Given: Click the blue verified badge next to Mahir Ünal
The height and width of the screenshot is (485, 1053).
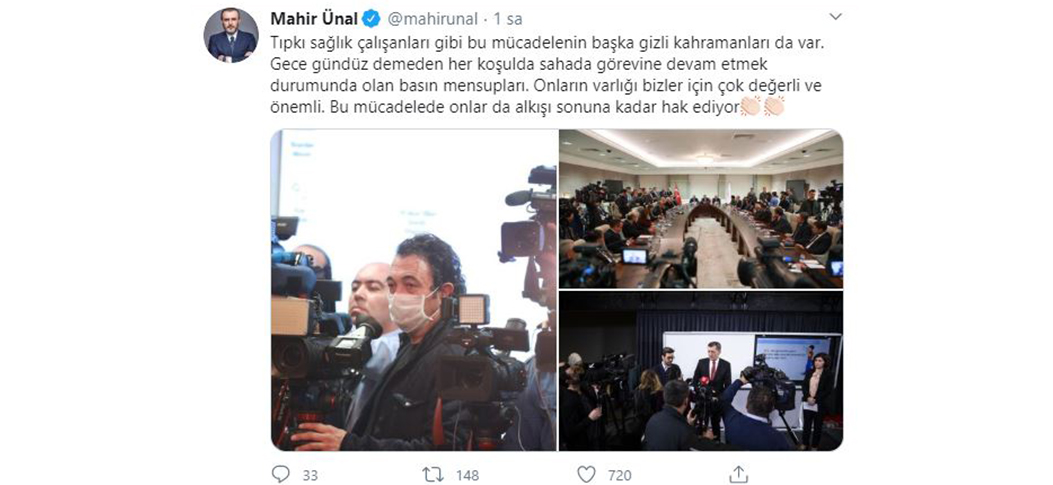Looking at the screenshot, I should 371,18.
